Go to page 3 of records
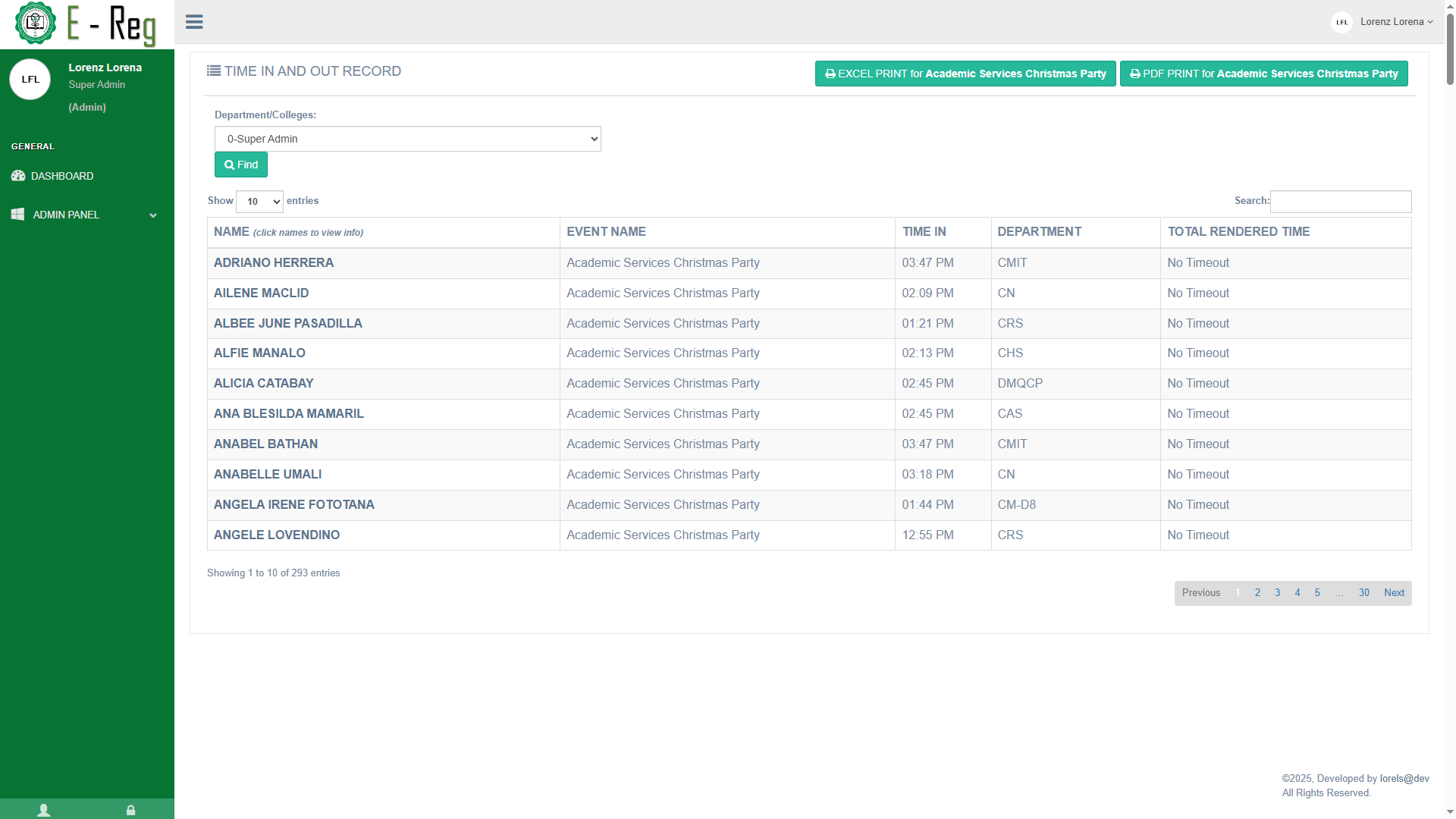 click(x=1277, y=593)
